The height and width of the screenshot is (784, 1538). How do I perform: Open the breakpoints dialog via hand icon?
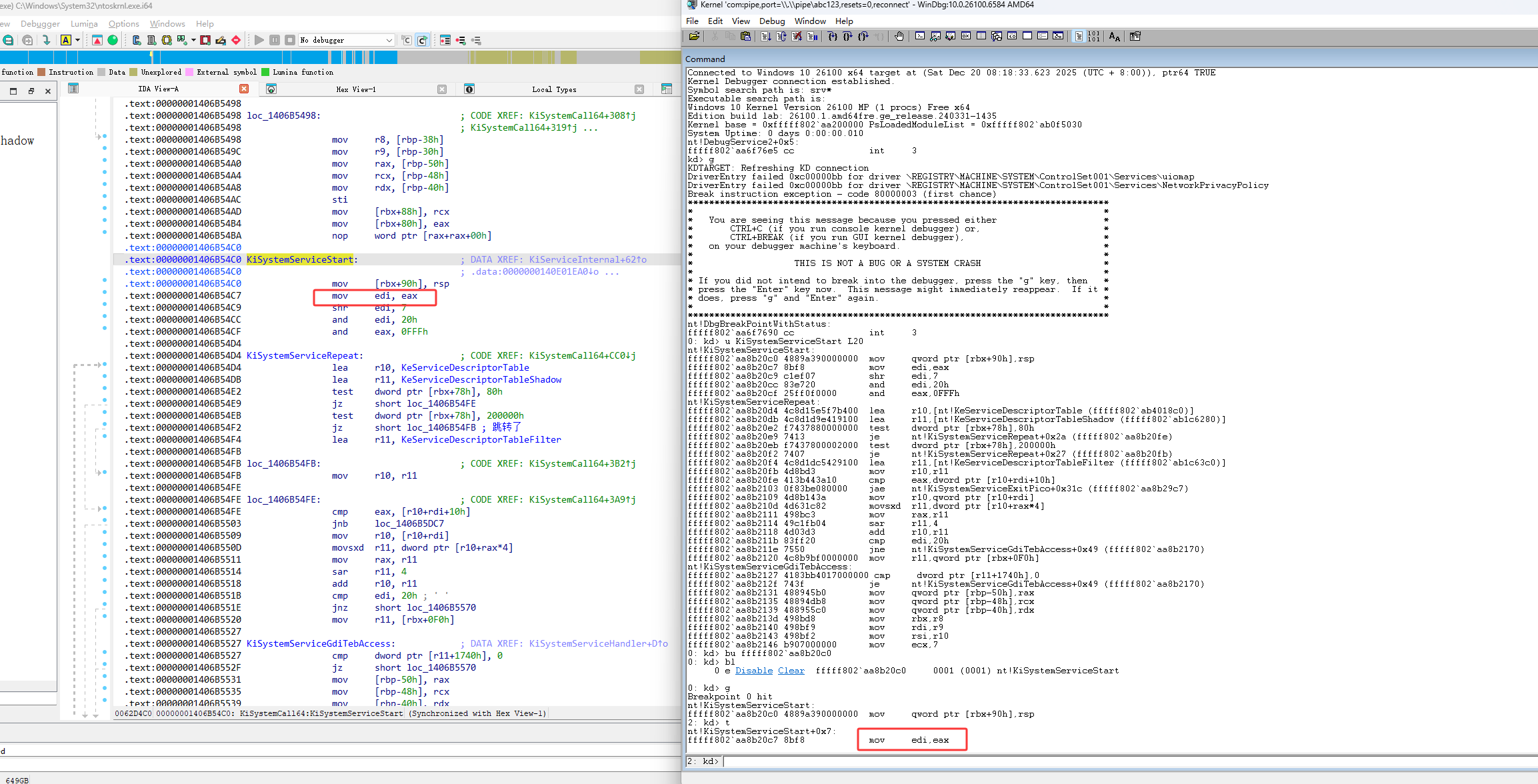tap(899, 37)
